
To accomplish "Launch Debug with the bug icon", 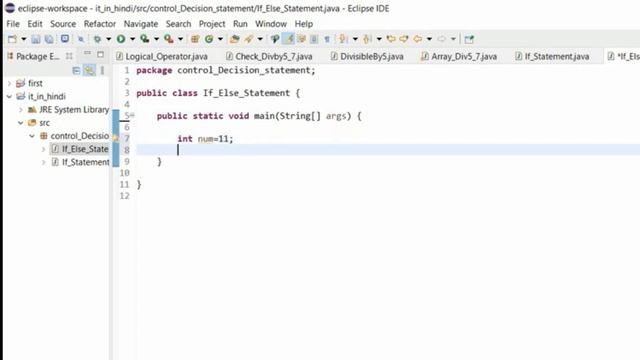I will [98, 39].
